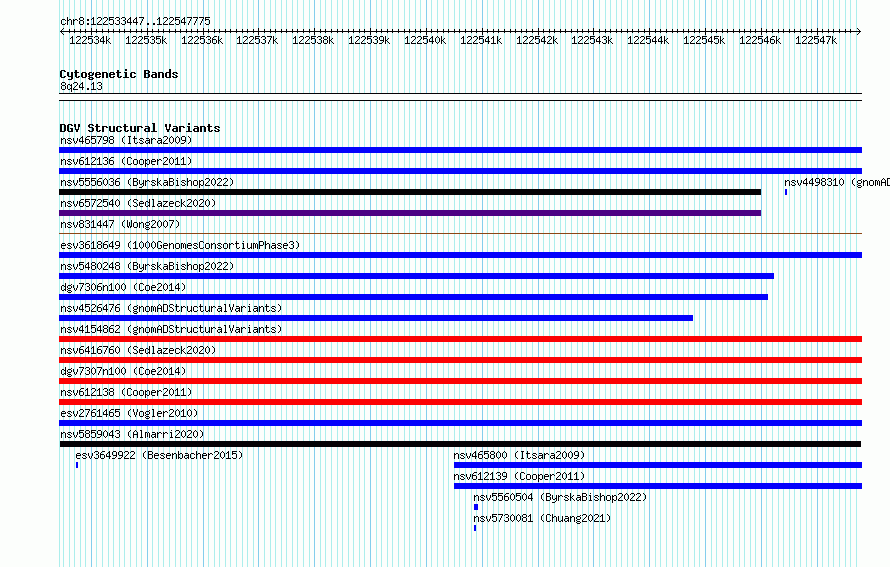The height and width of the screenshot is (567, 890).
Task: Click the chr8:122533447..122547775 coordinates text
Action: pyautogui.click(x=135, y=21)
